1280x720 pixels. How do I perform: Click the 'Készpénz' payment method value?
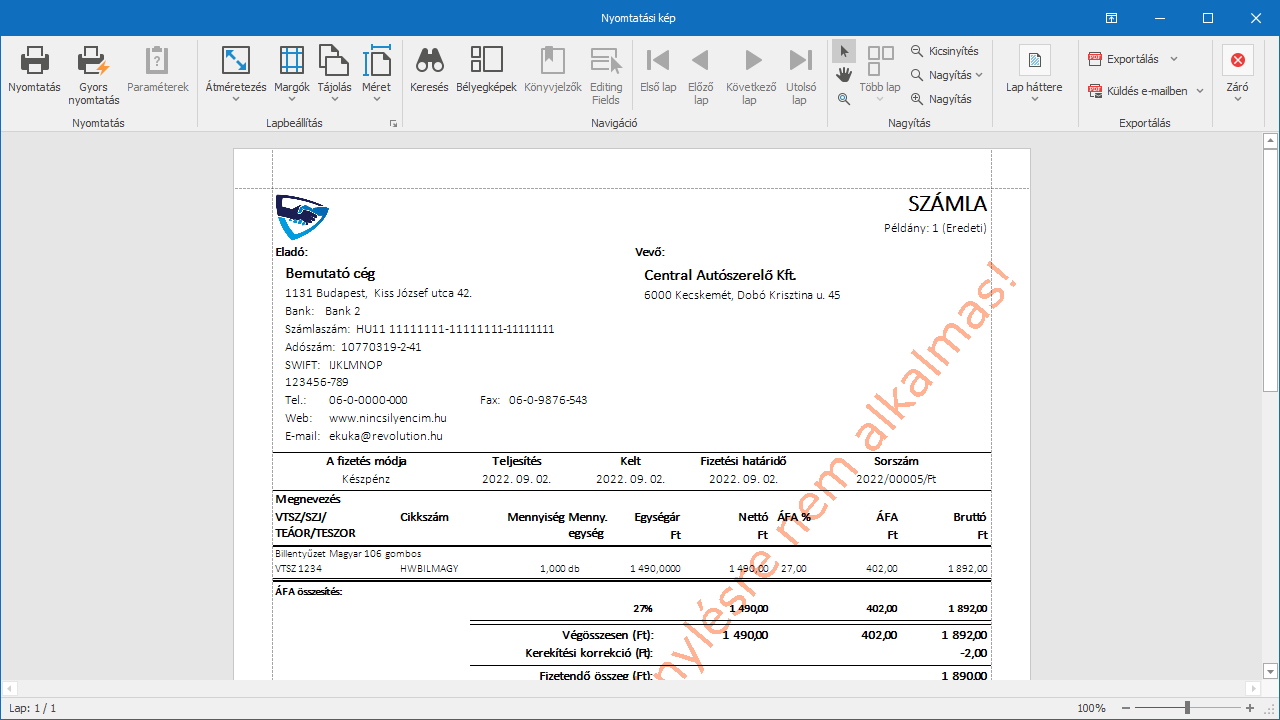[x=366, y=479]
